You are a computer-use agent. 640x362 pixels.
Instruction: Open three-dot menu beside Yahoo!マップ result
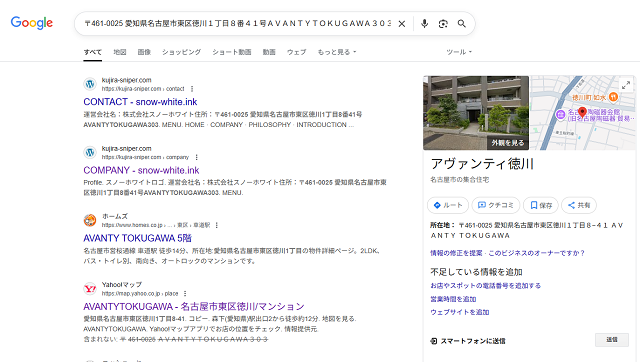(185, 293)
